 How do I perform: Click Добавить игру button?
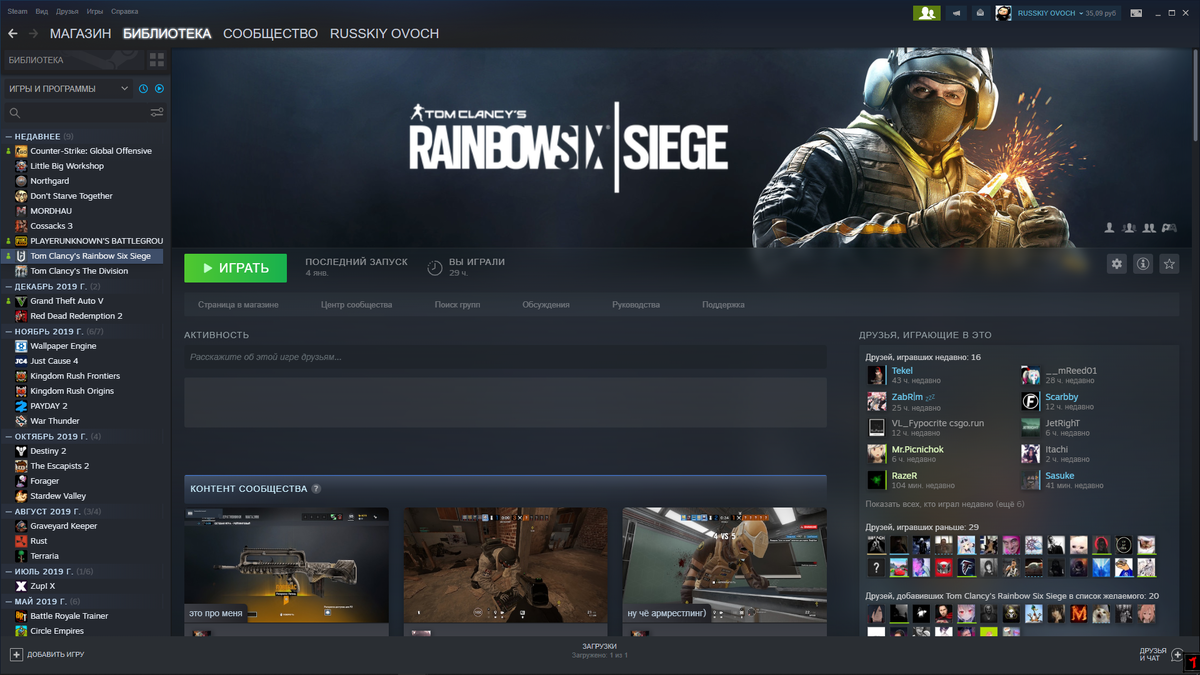pos(47,654)
